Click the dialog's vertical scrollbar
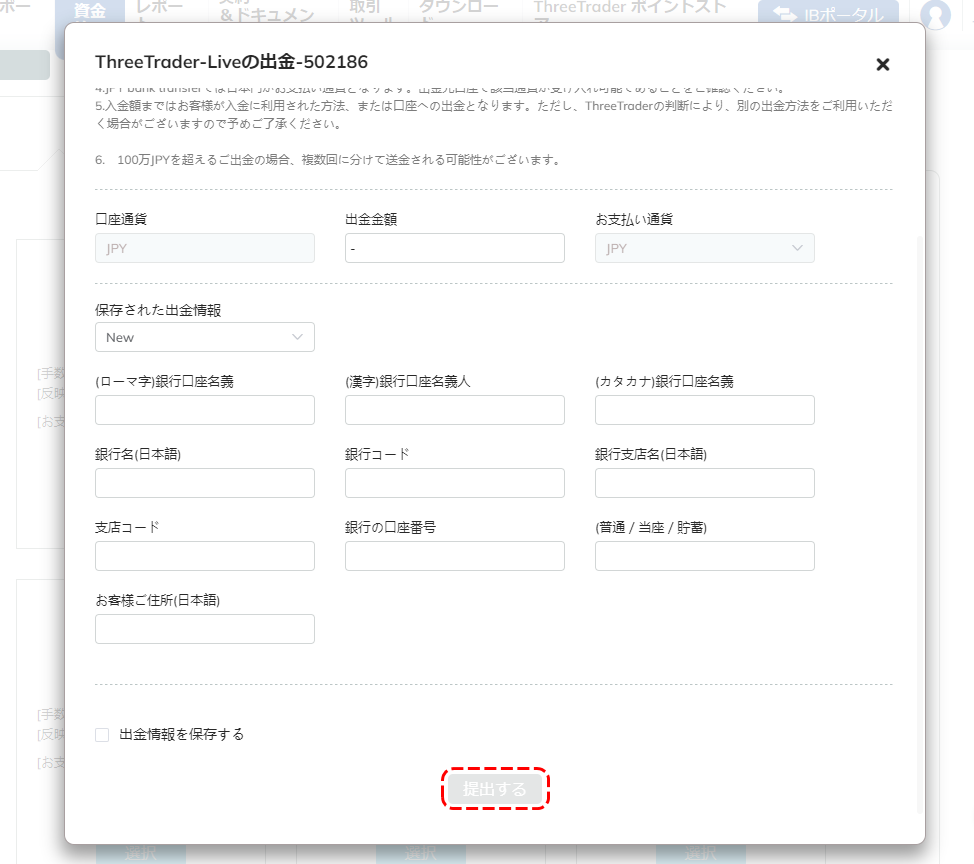Viewport: 974px width, 864px height. [x=919, y=524]
